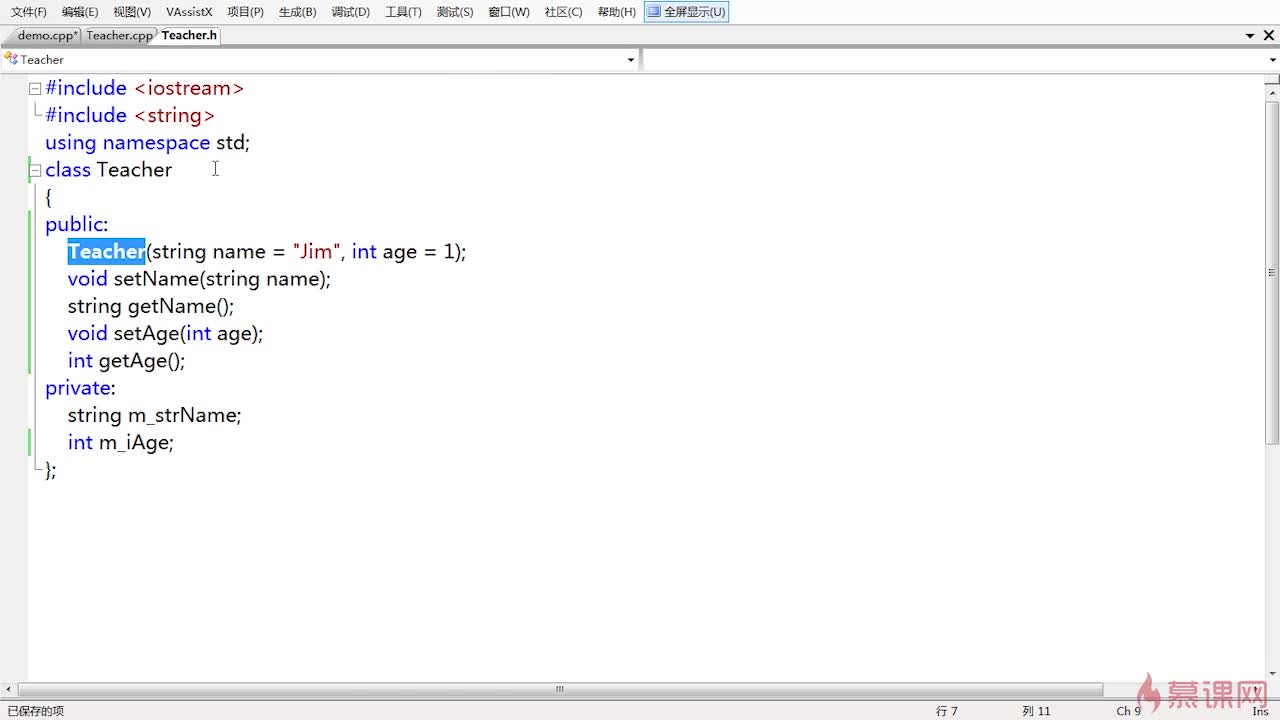Open the members navigation dropdown
Image resolution: width=1280 pixels, height=720 pixels.
click(x=1272, y=60)
